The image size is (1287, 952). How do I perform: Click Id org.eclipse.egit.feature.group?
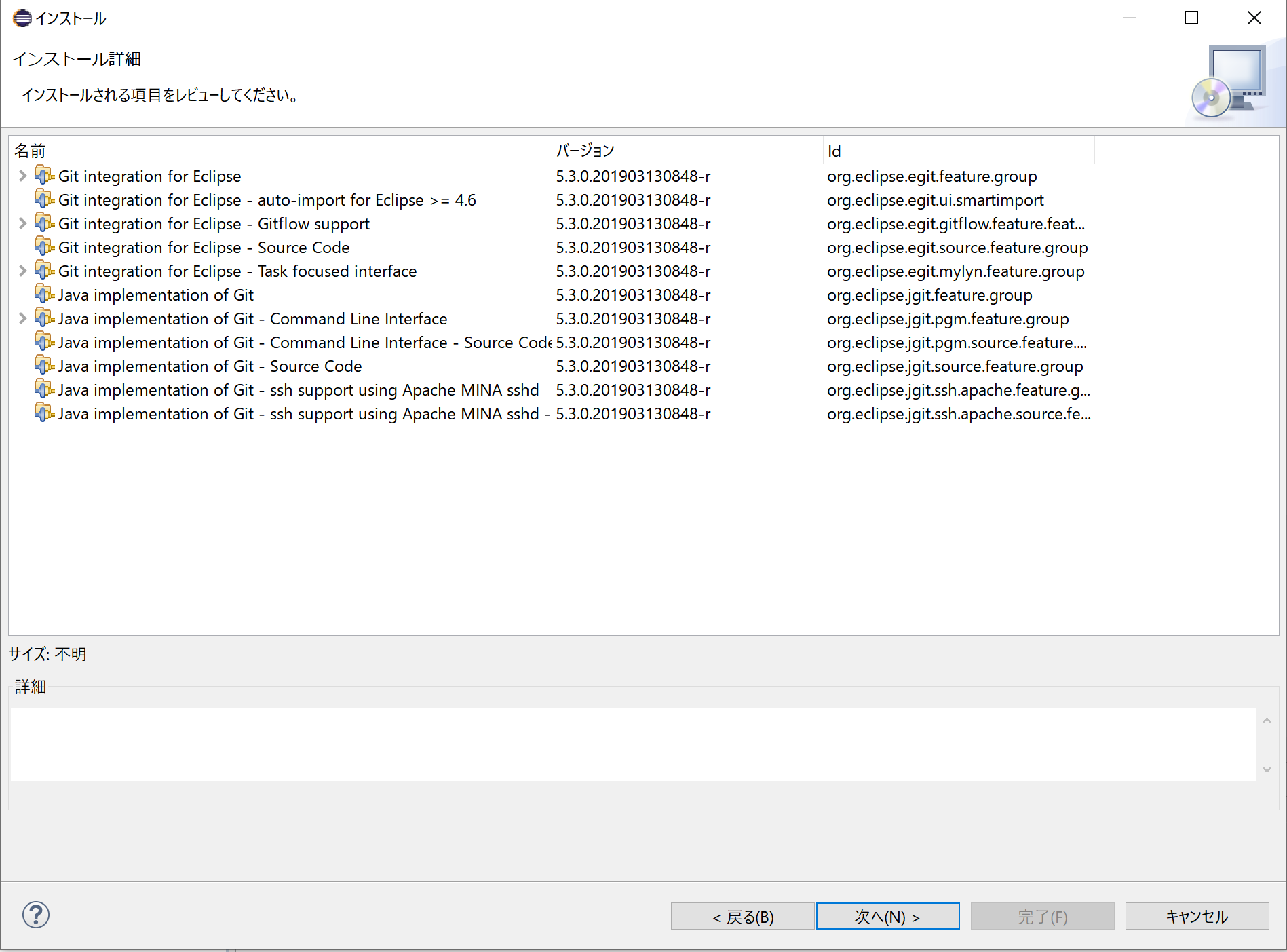coord(932,176)
